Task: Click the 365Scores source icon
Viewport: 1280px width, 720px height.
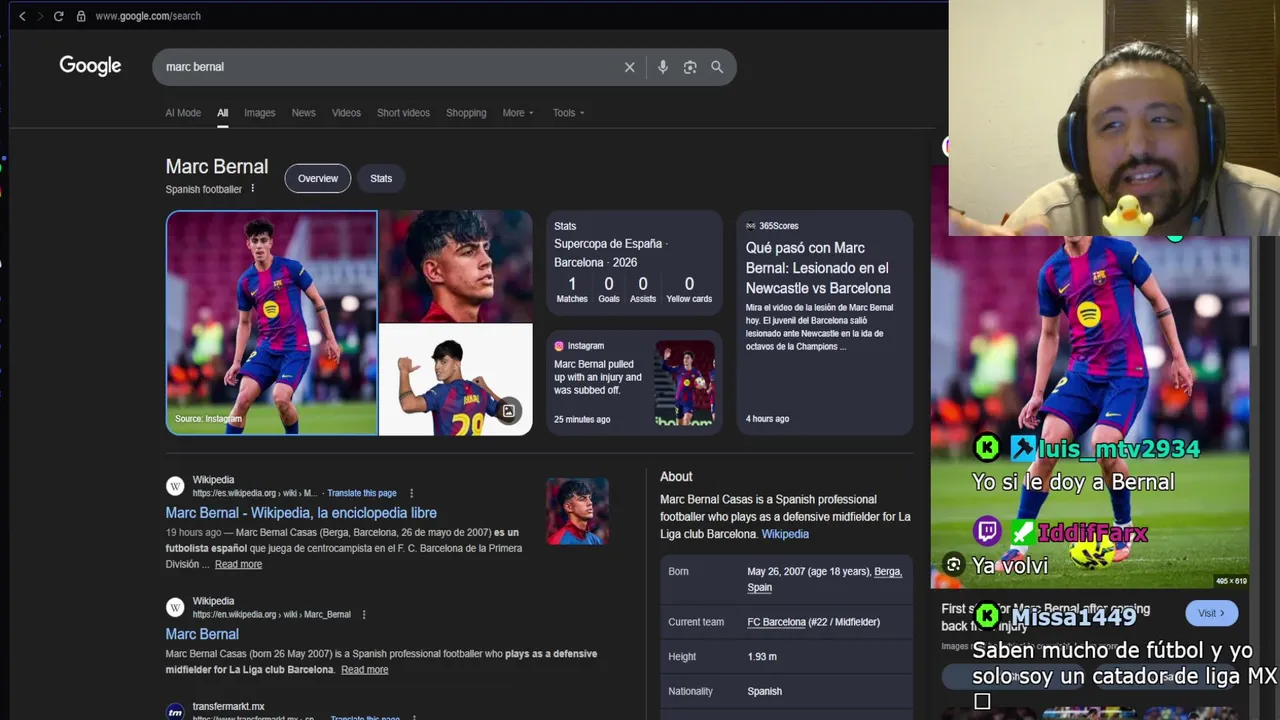Action: (x=751, y=226)
